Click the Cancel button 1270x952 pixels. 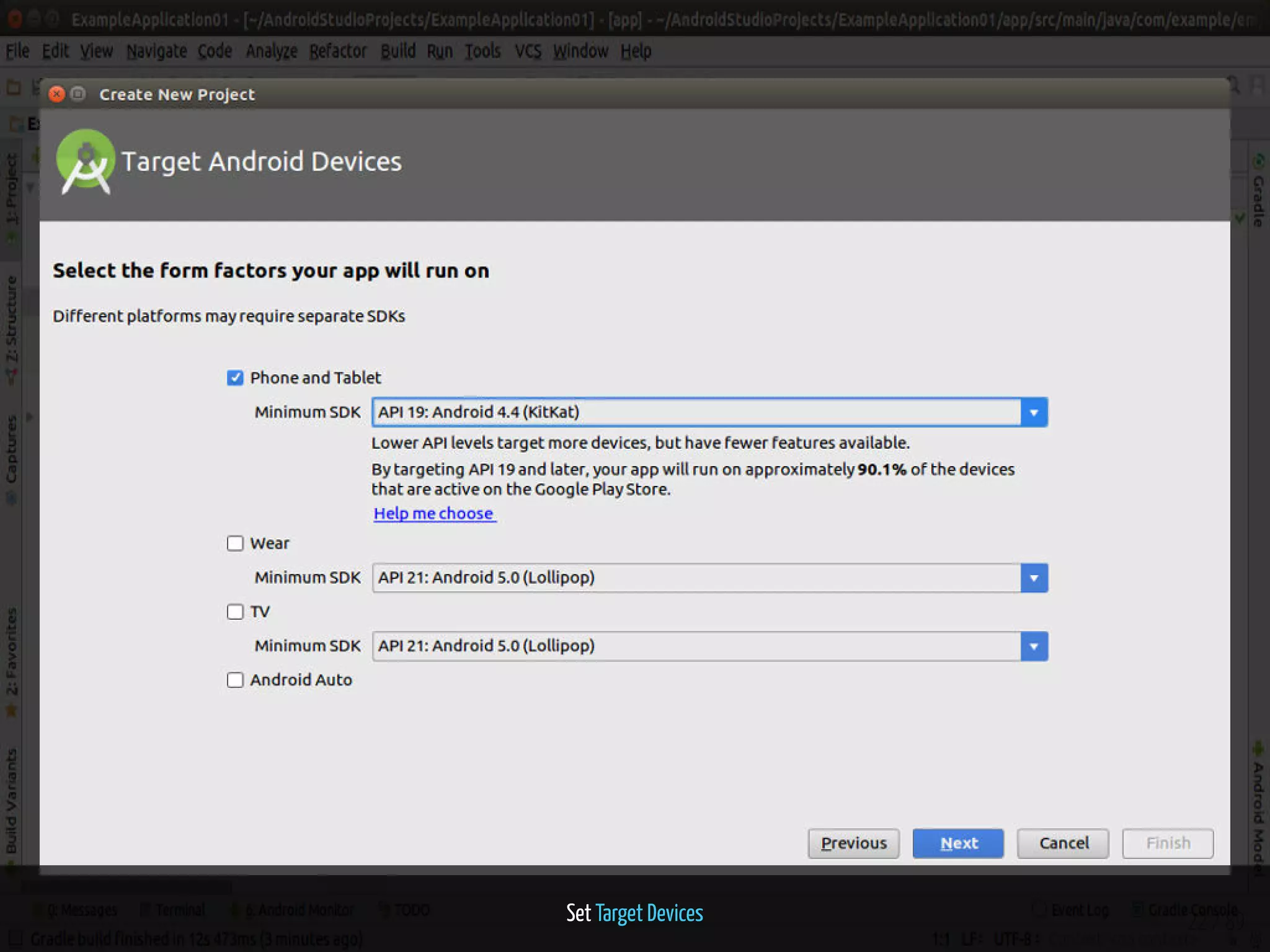click(x=1063, y=843)
